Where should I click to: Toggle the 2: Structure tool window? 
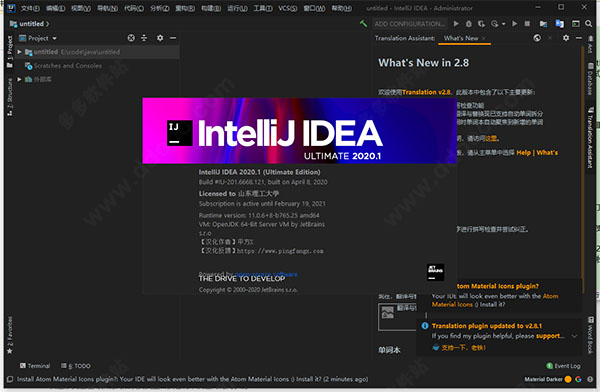(10, 97)
